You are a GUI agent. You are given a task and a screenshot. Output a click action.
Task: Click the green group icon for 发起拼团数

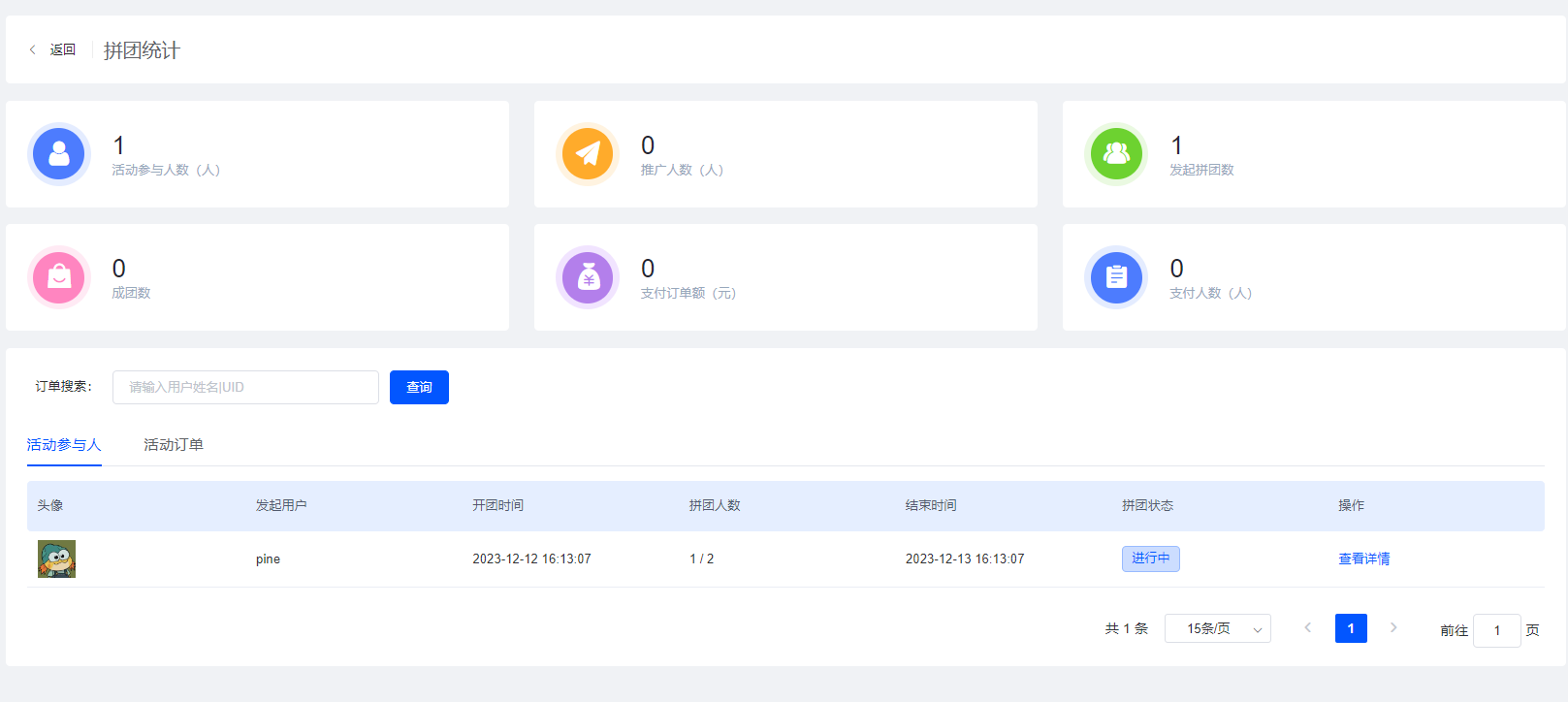coord(1116,154)
